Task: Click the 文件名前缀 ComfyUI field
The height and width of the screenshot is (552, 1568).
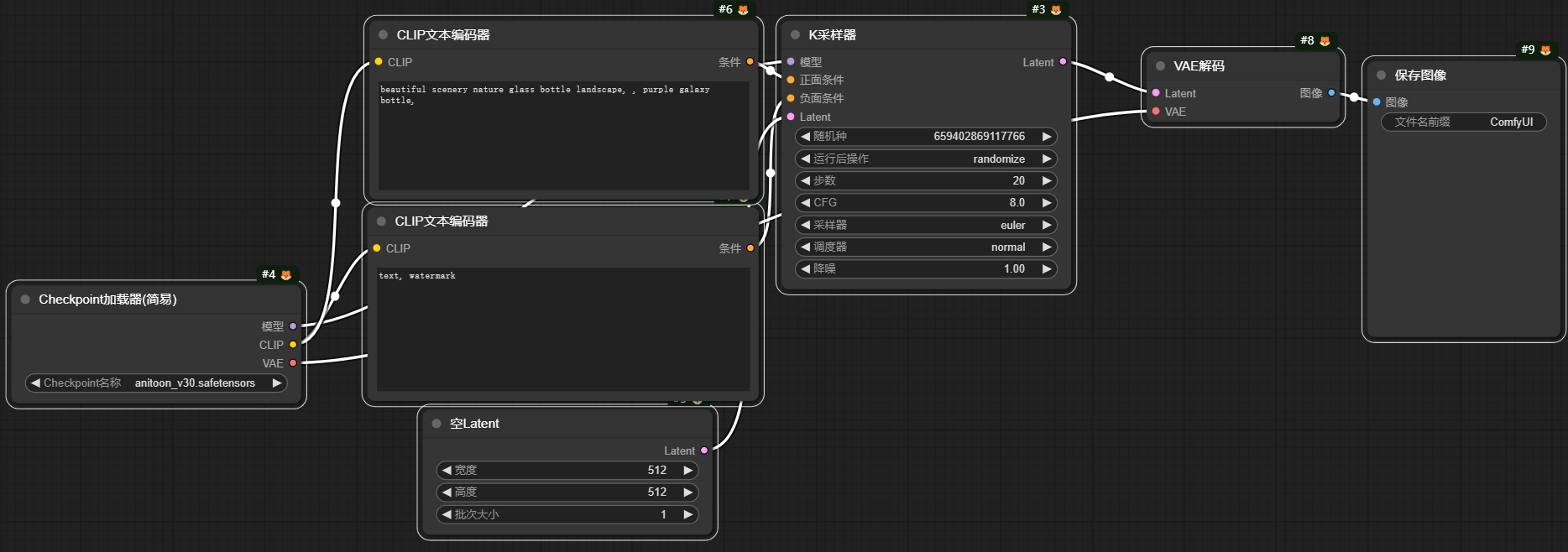Action: tap(1463, 122)
